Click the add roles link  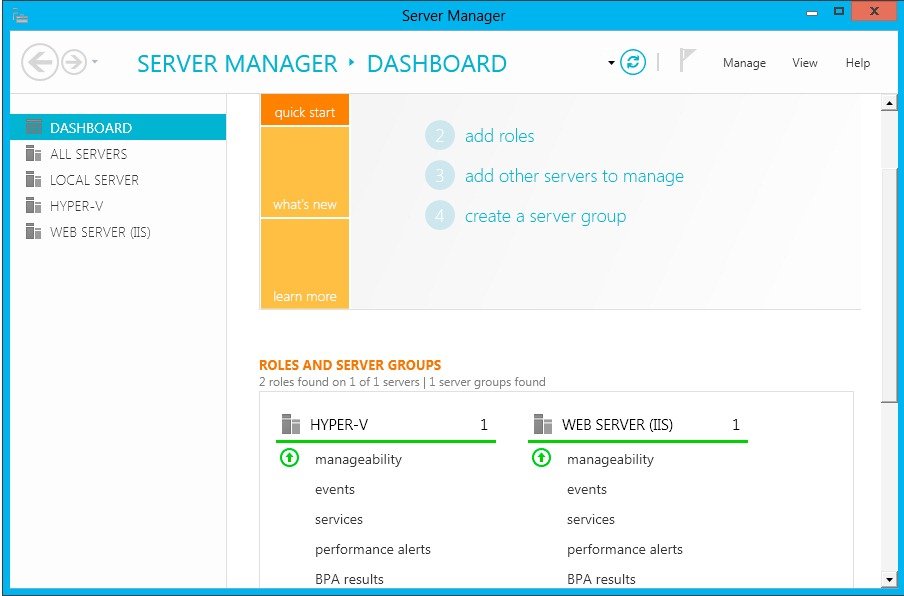point(499,136)
